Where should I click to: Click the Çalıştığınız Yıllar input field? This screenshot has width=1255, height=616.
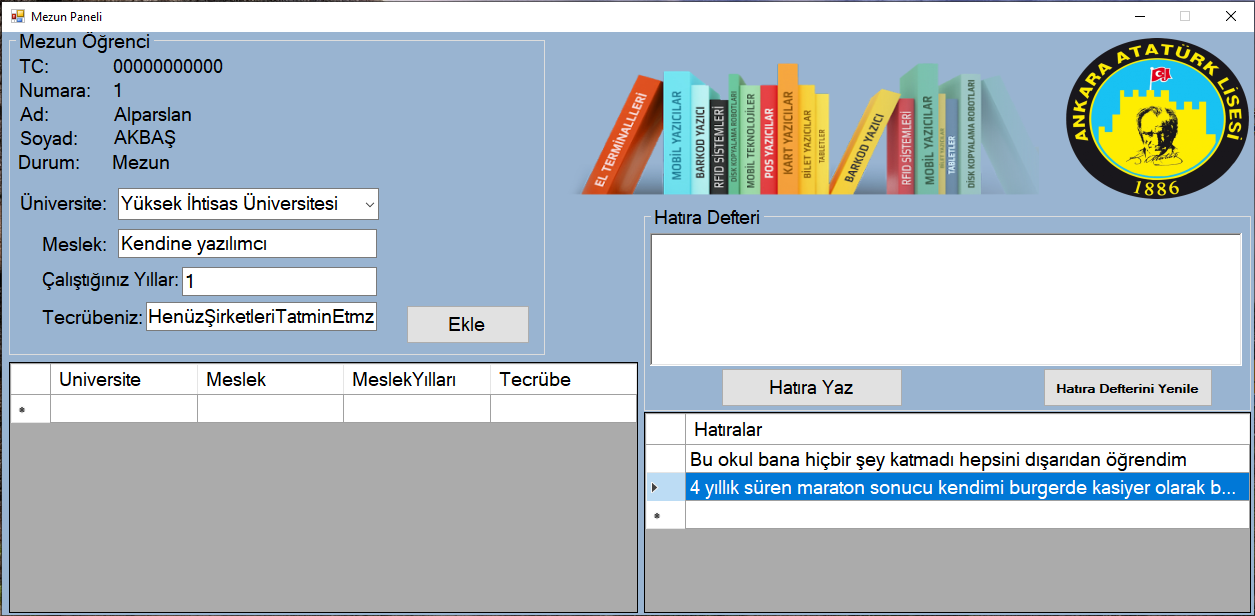(x=279, y=281)
